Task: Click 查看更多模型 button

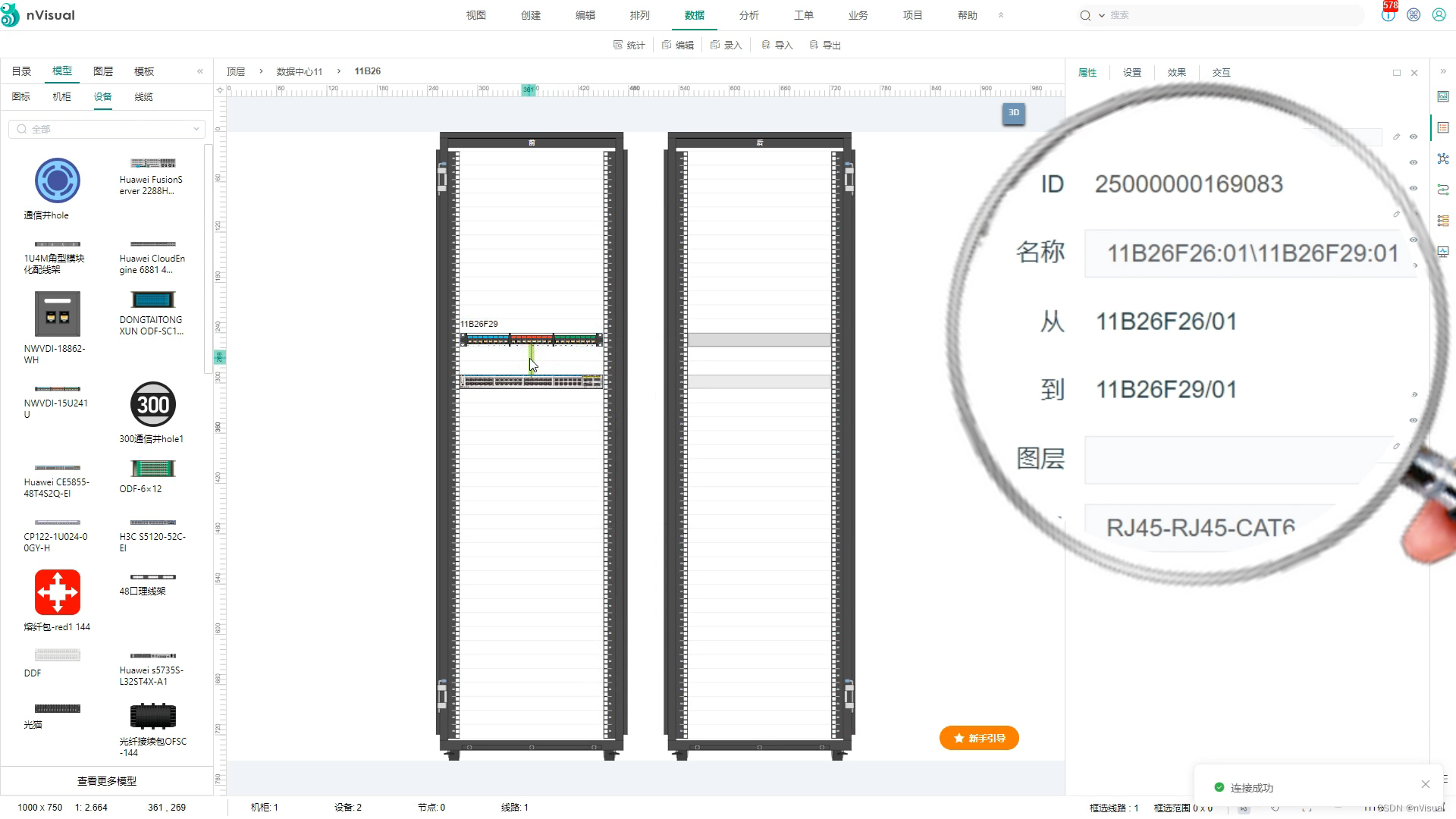Action: click(x=107, y=780)
